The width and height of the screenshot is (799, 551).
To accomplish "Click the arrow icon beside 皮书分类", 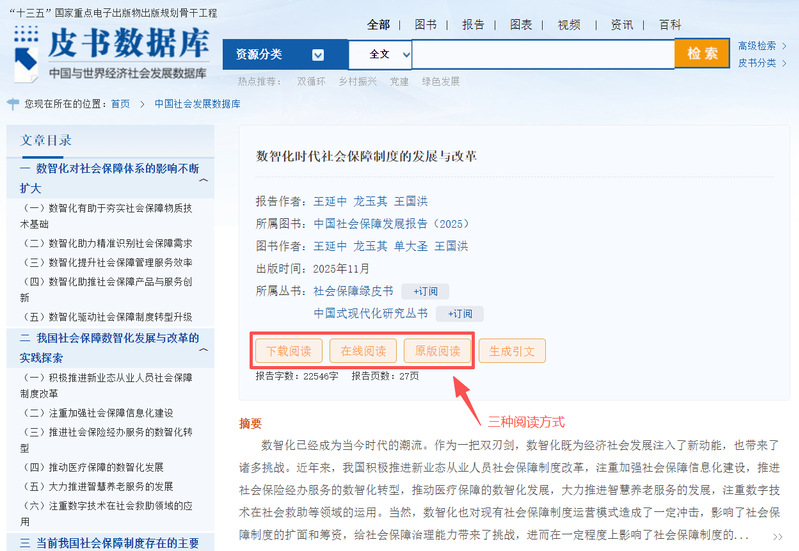I will [785, 63].
